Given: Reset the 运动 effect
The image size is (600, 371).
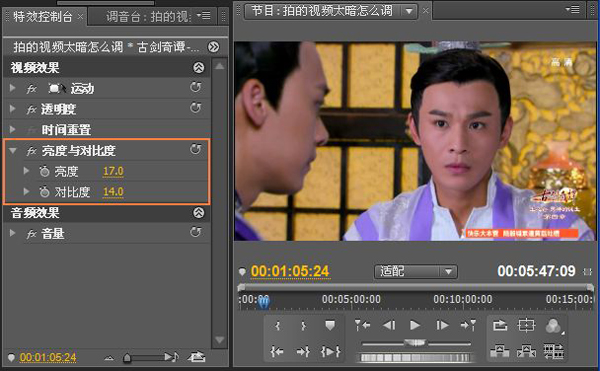Looking at the screenshot, I should click(x=196, y=88).
